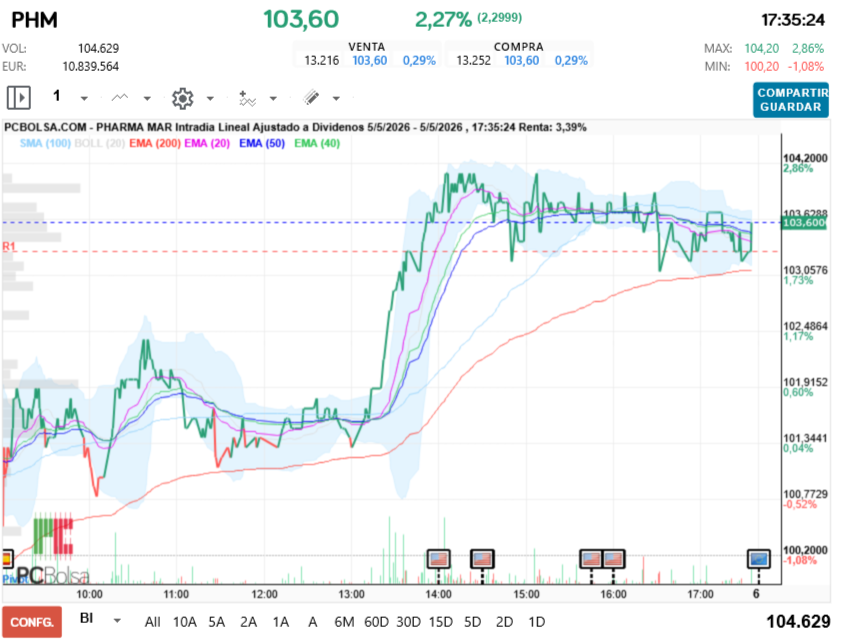This screenshot has width=844, height=643.
Task: Click the Spanish flag marker at chart start
Action: [x=7, y=559]
